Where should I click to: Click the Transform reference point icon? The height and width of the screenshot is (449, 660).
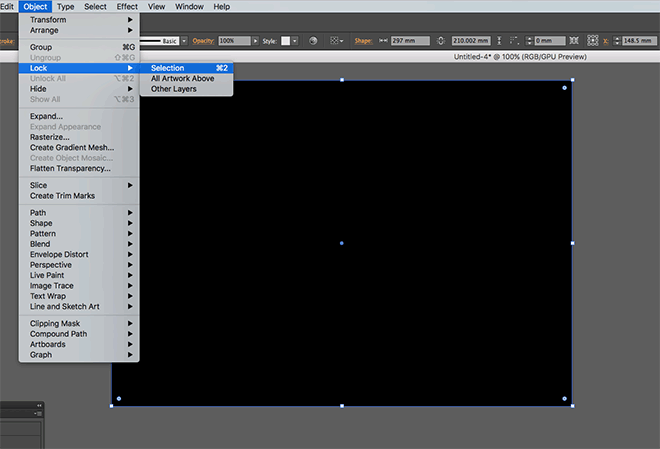[590, 41]
